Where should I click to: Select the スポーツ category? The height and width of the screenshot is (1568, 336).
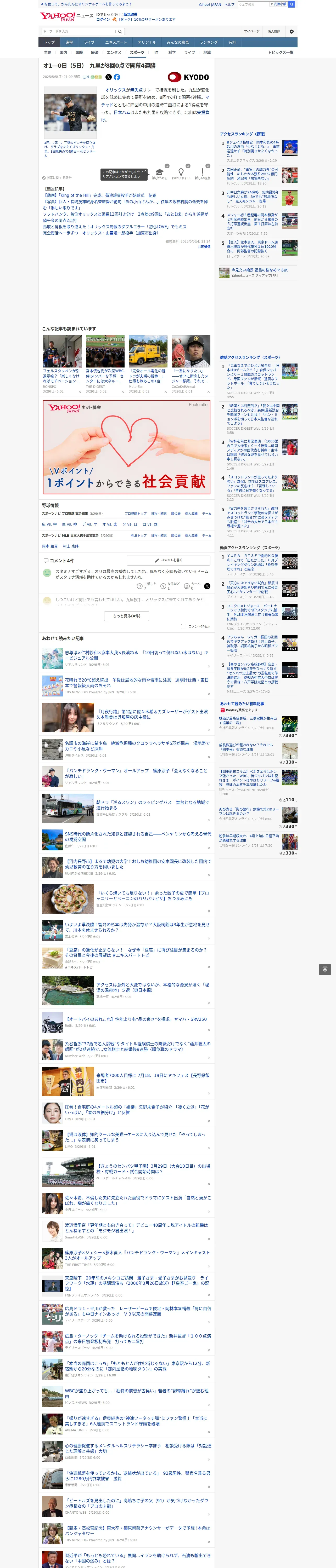point(137,52)
